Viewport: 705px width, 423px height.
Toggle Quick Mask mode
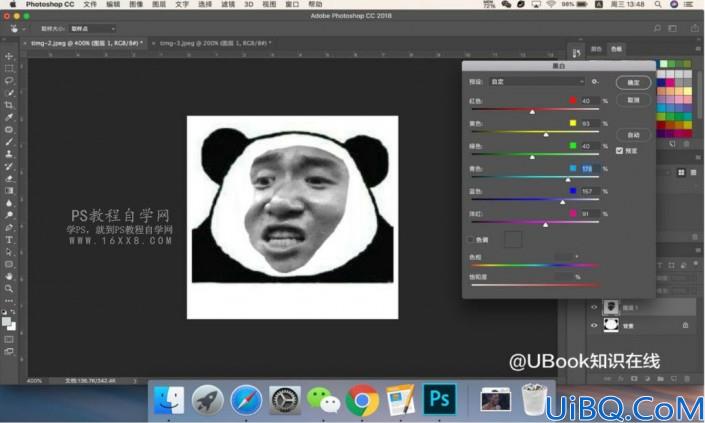(x=9, y=339)
